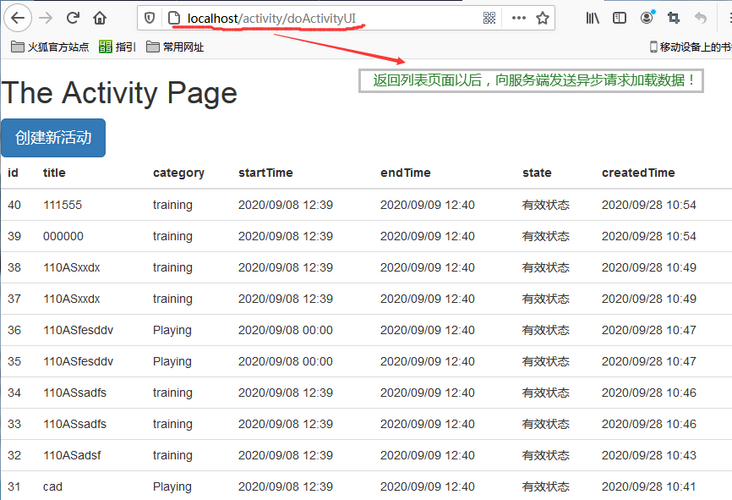Open the library bookshelf icon
The image size is (732, 500).
click(x=592, y=18)
